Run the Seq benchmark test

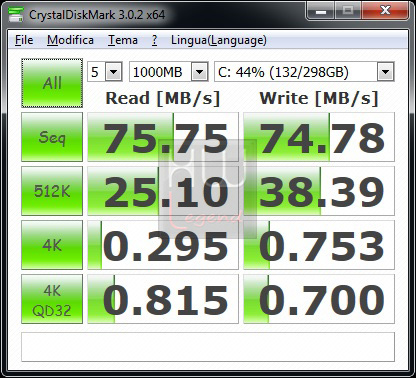pyautogui.click(x=52, y=137)
